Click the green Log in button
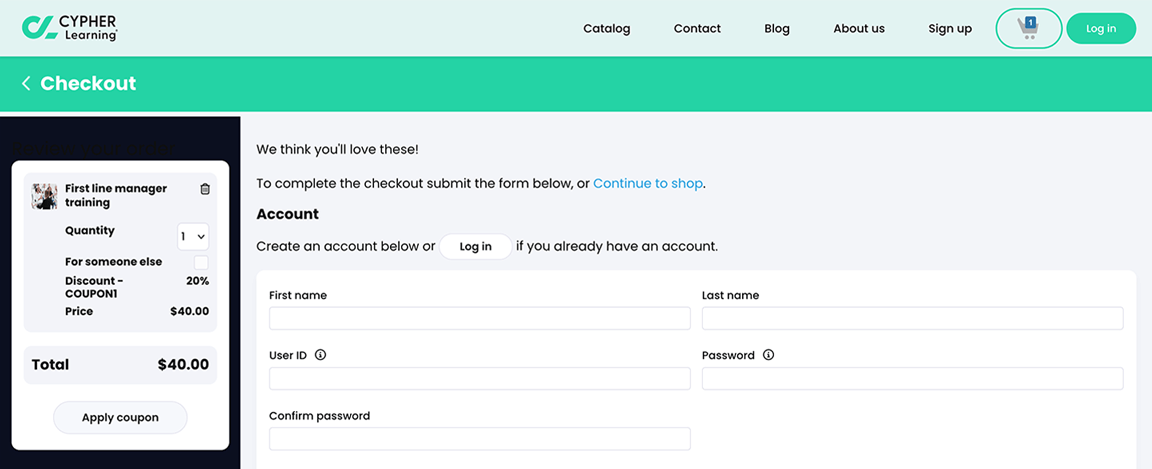The image size is (1152, 469). pos(1101,29)
